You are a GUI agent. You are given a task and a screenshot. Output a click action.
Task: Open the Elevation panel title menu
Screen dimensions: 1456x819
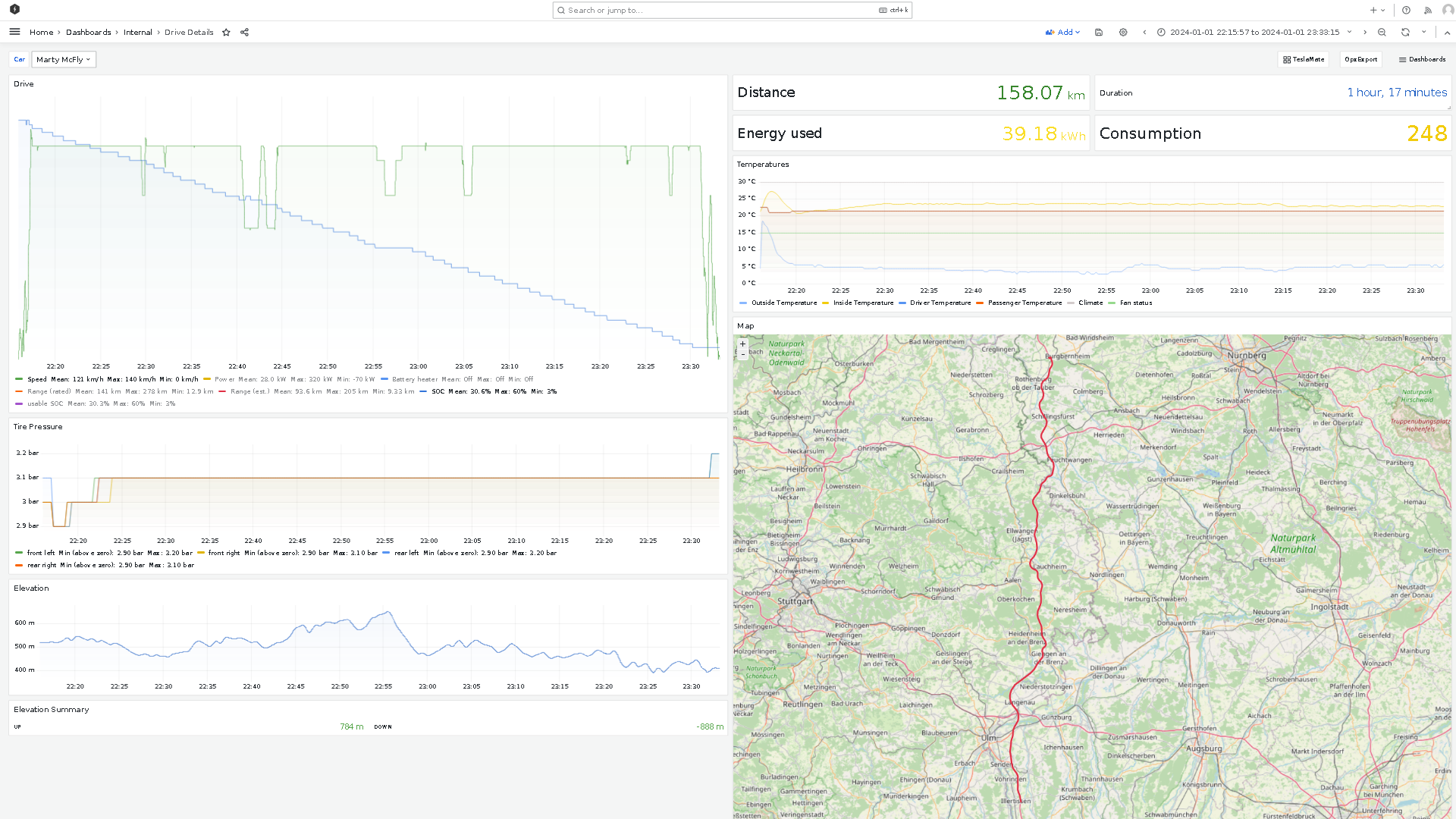point(31,588)
